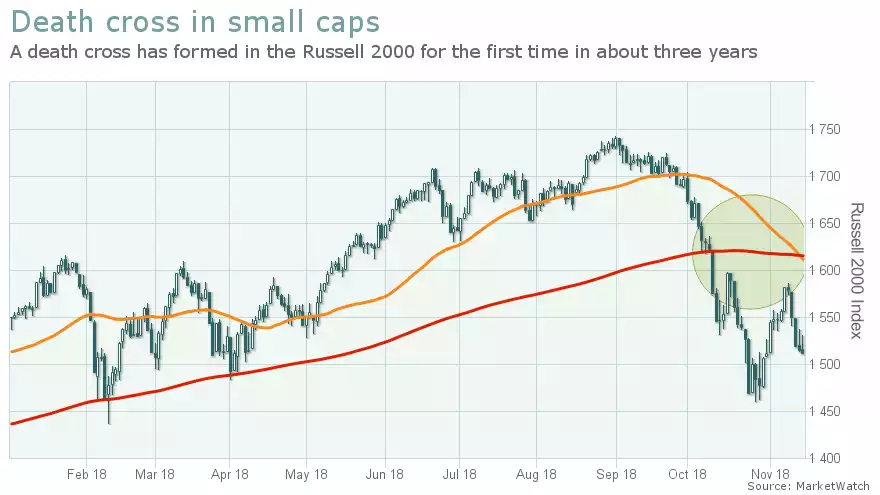Click the 'Death cross in small caps' title
Image resolution: width=880 pixels, height=495 pixels.
[x=195, y=22]
